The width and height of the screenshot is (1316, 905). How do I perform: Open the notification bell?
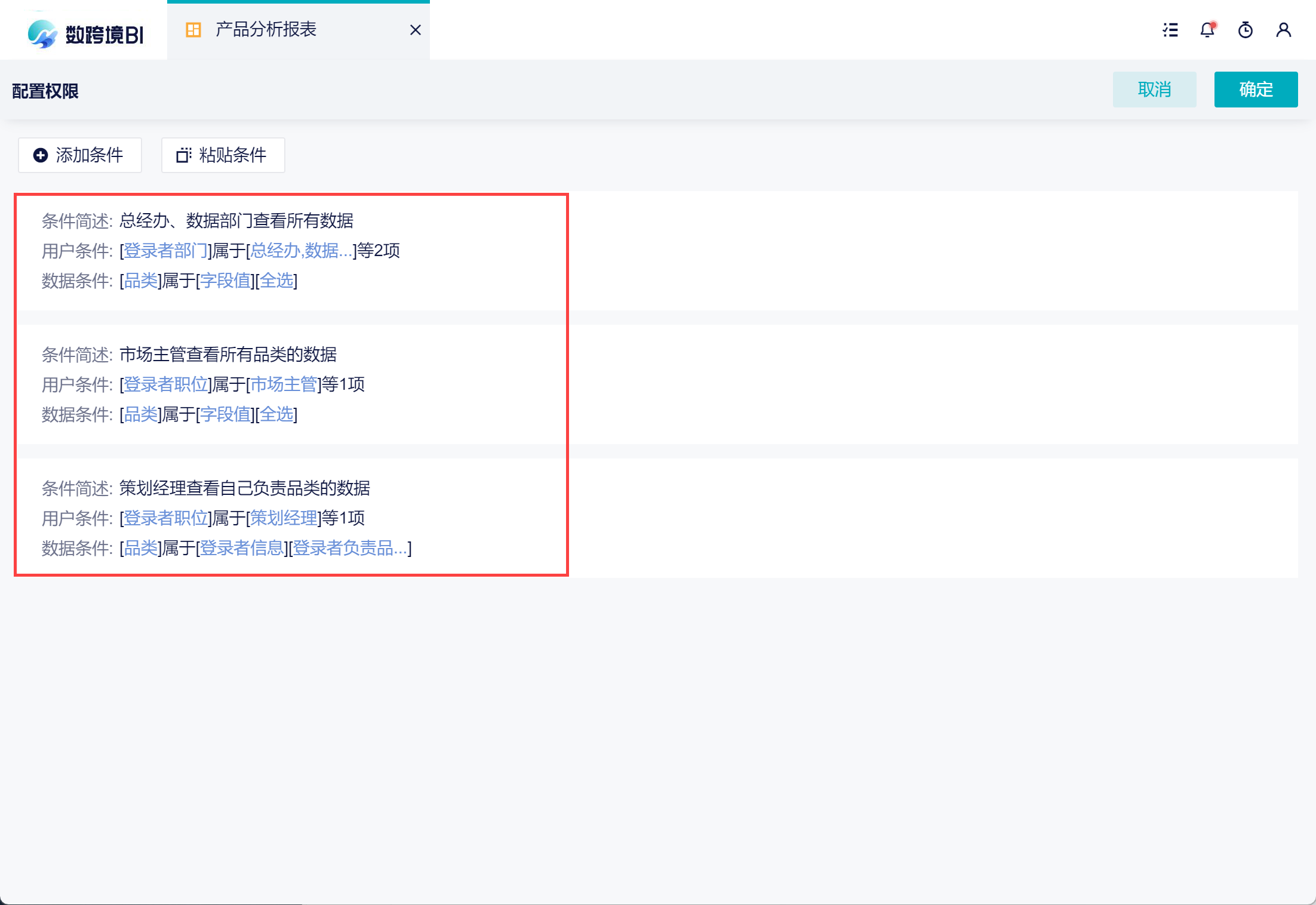pos(1207,30)
